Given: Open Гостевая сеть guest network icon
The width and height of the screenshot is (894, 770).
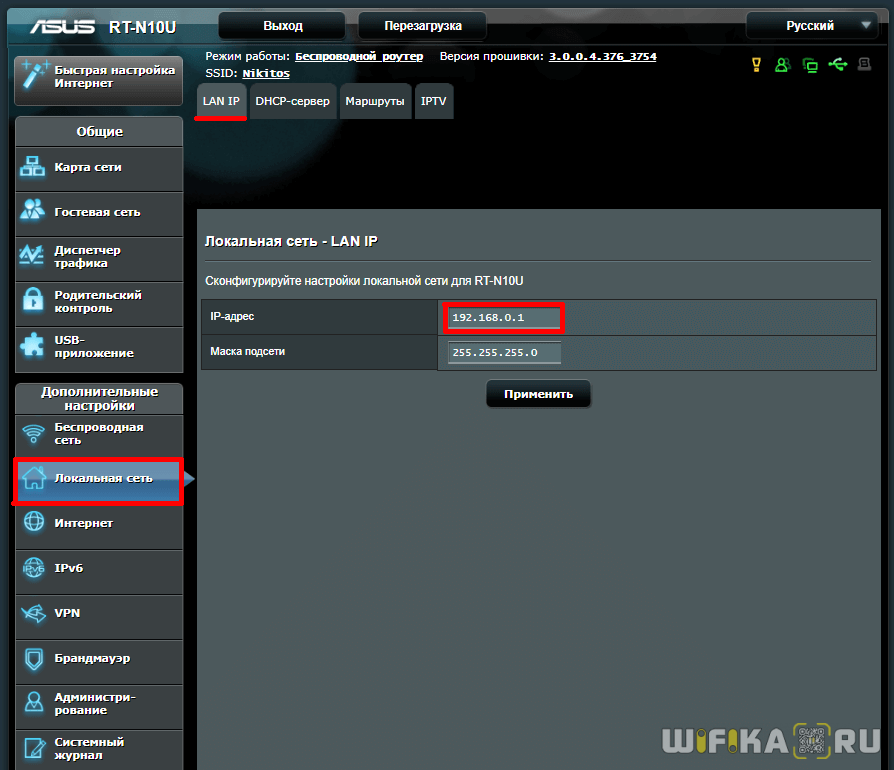Looking at the screenshot, I should point(33,212).
